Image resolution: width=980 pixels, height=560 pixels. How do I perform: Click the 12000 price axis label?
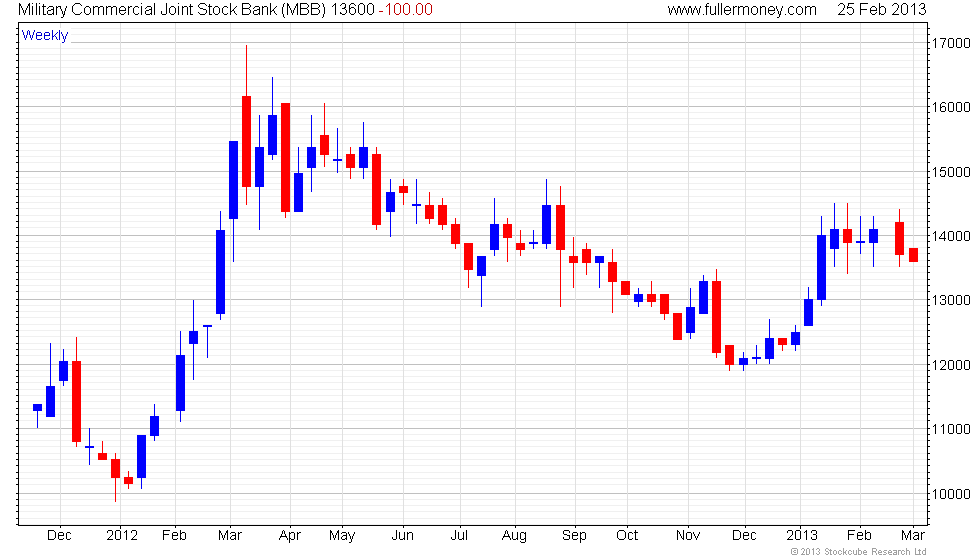951,365
